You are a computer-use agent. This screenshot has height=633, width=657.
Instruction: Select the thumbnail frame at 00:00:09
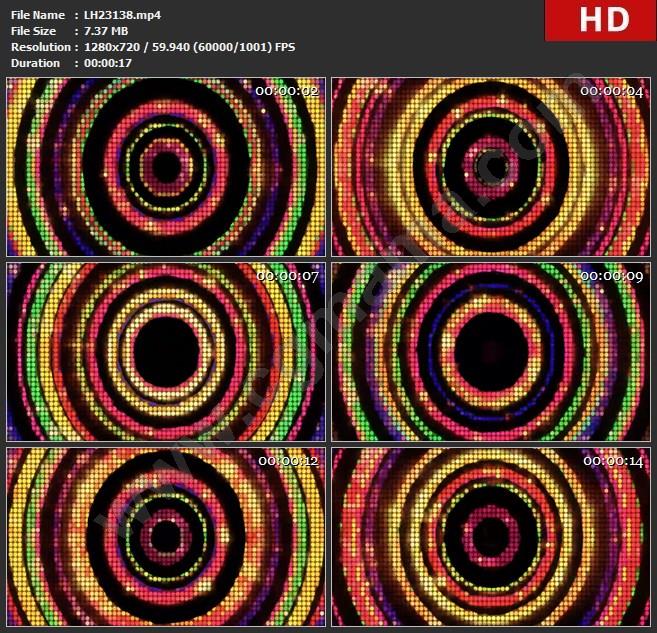491,351
